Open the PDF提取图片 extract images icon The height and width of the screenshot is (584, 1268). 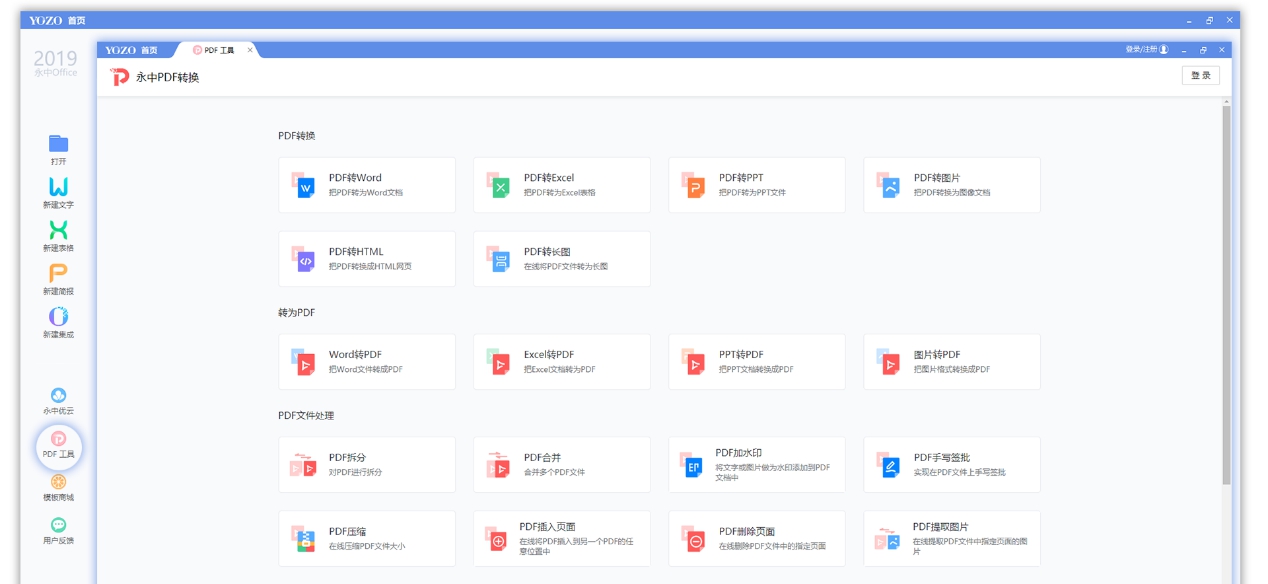(888, 539)
